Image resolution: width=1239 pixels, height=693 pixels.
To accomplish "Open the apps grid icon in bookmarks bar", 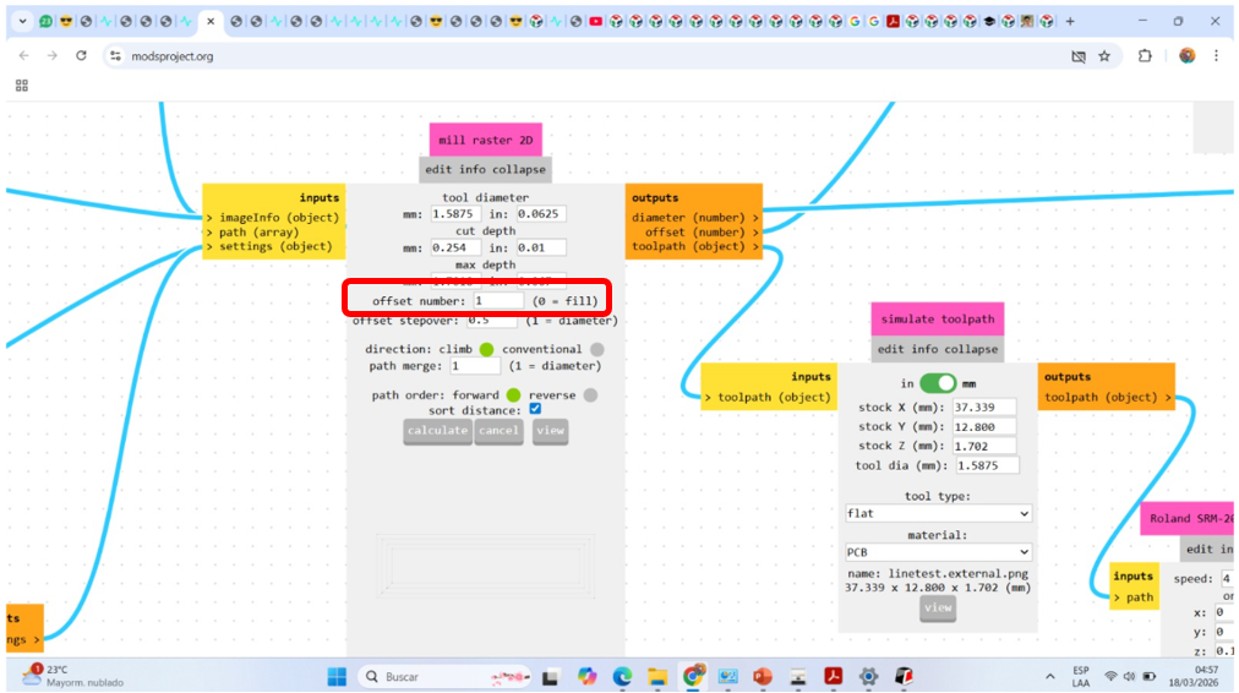I will 22,86.
